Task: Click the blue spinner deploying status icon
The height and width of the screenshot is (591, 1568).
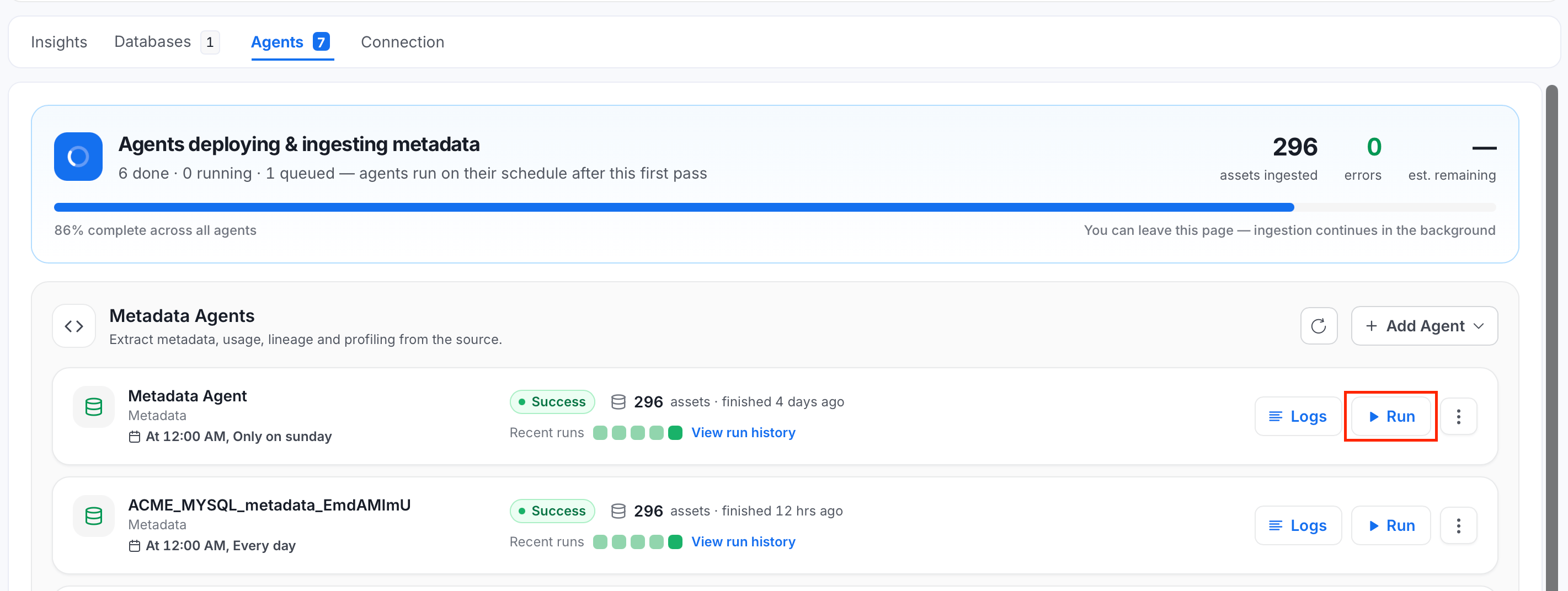Action: pyautogui.click(x=78, y=157)
